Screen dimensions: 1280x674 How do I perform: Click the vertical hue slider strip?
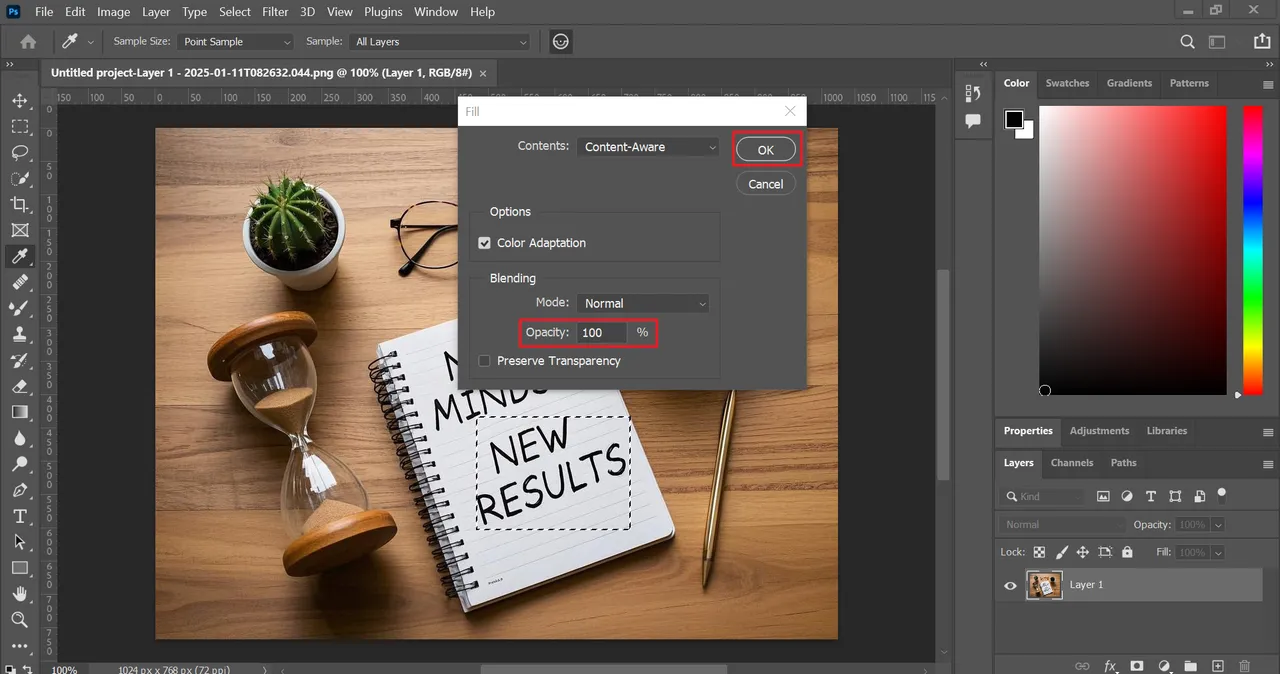point(1252,250)
